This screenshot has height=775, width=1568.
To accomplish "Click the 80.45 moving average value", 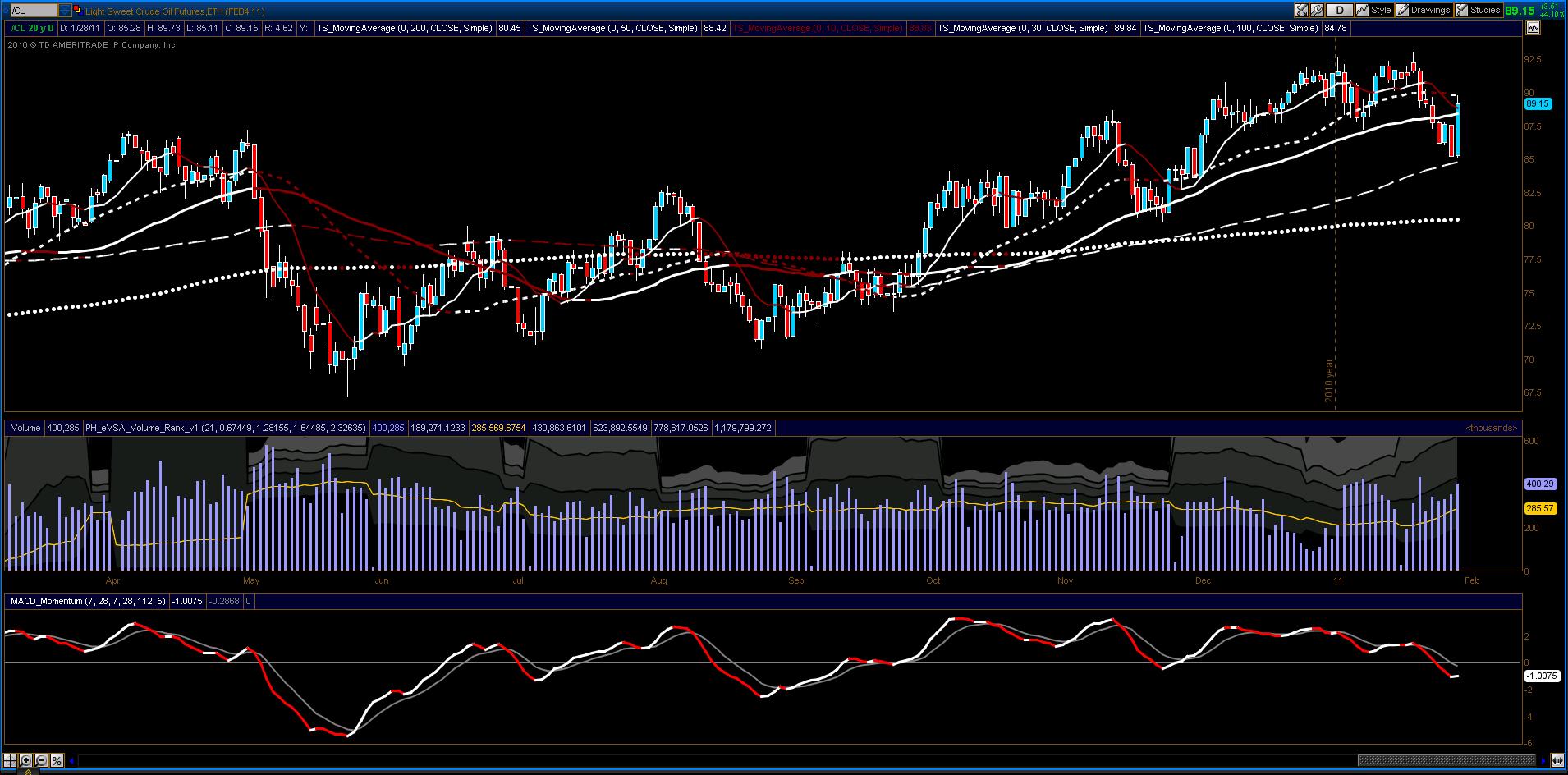I will [x=510, y=28].
